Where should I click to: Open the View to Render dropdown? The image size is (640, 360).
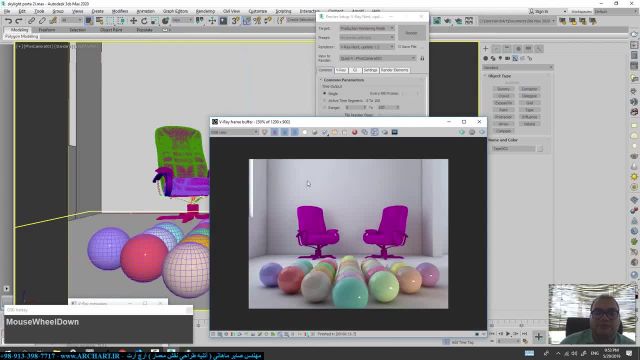(x=378, y=58)
